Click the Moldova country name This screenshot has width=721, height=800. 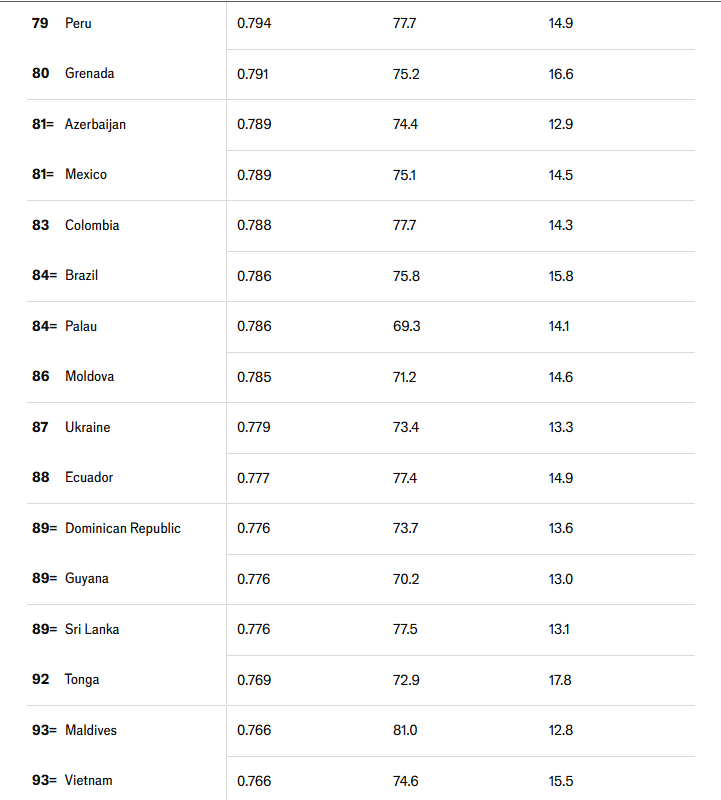coord(89,377)
